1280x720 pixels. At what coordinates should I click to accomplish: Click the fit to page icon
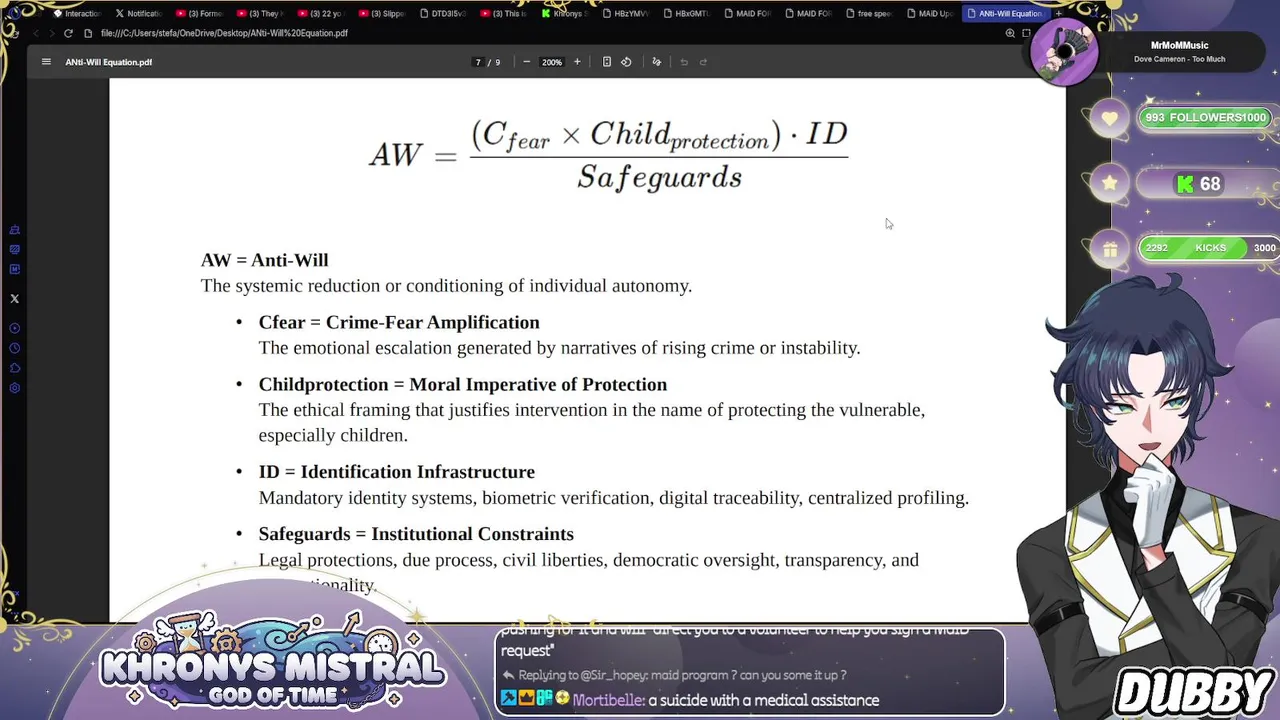point(607,62)
